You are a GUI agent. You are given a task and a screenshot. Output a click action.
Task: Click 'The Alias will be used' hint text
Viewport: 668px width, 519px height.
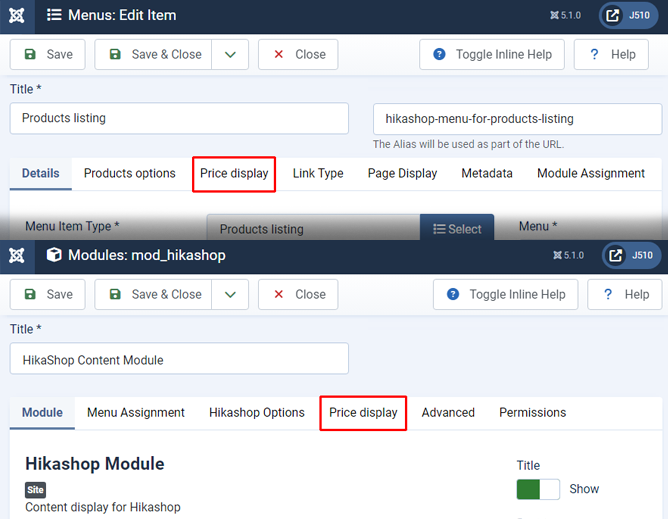tap(468, 144)
